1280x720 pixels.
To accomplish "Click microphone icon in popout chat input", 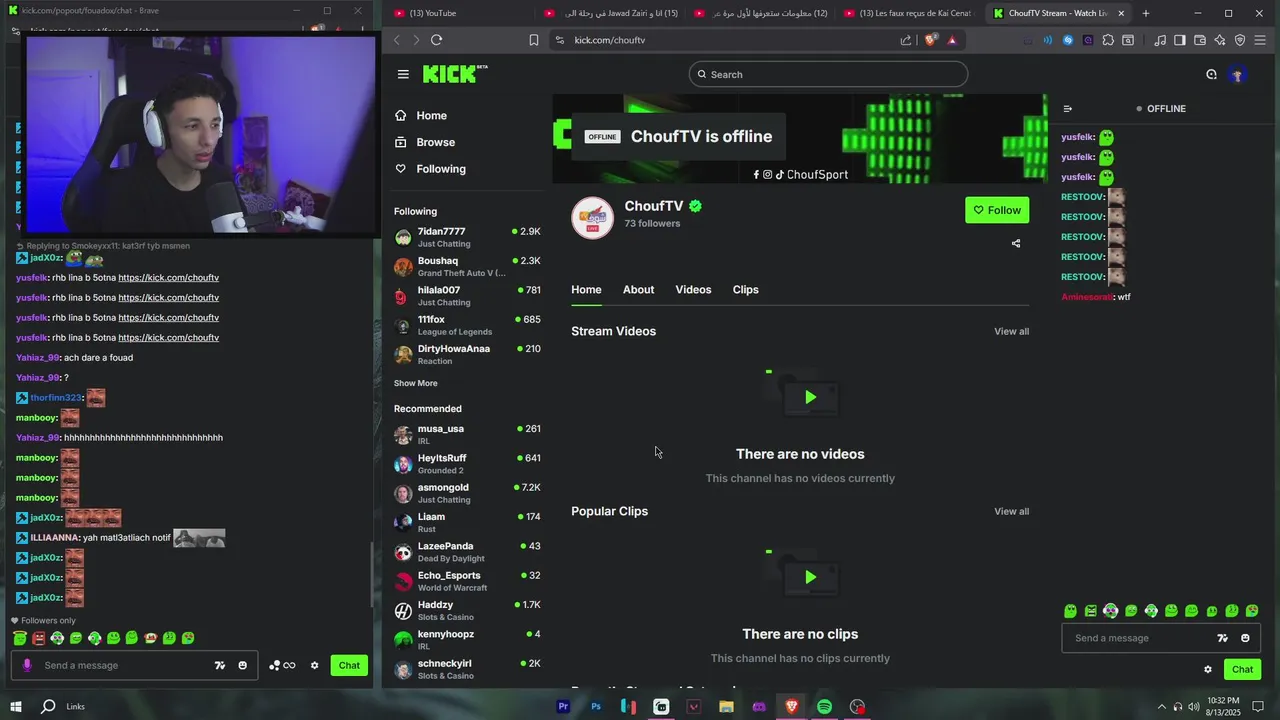I will point(27,665).
